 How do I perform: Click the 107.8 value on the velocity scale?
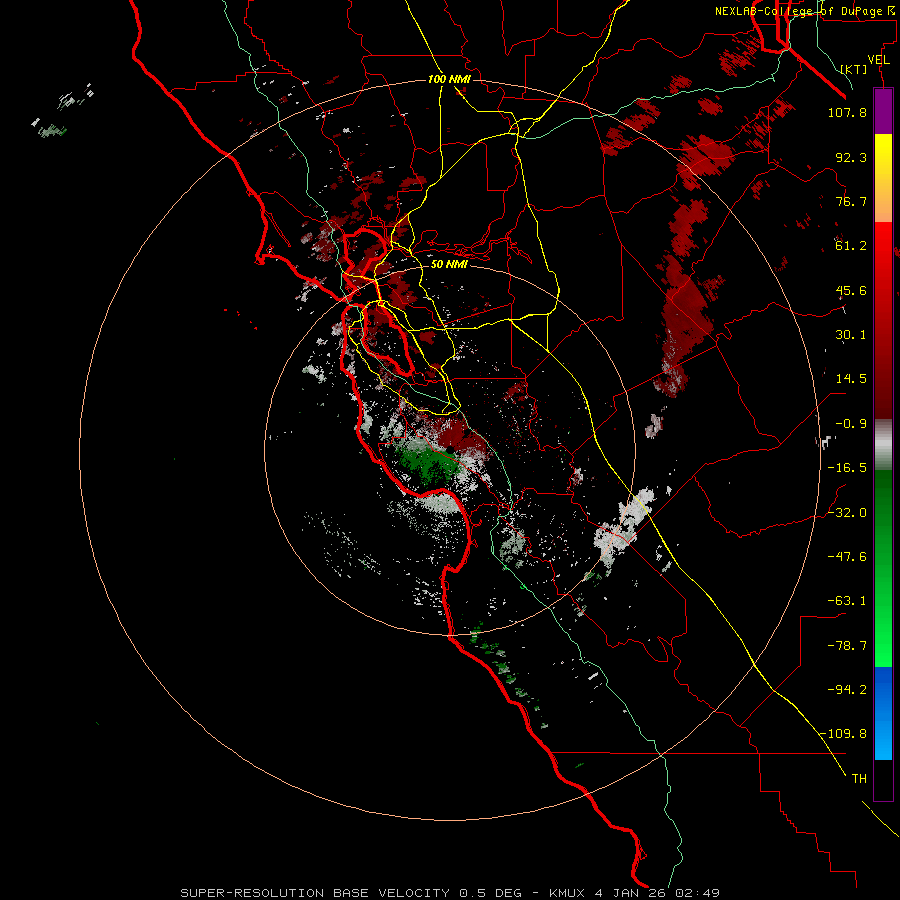pos(847,112)
